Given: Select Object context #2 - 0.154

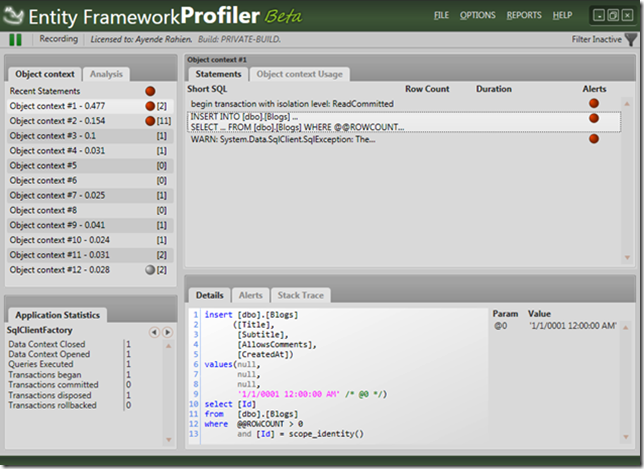Looking at the screenshot, I should (90, 121).
